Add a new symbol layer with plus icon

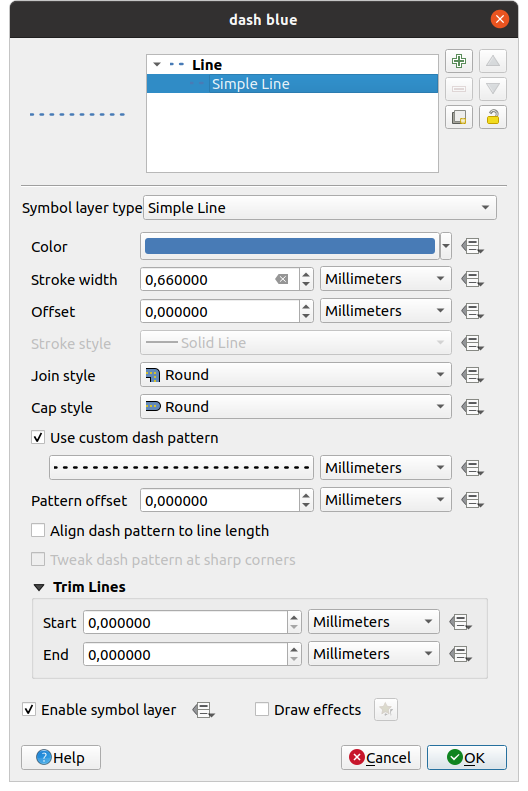pyautogui.click(x=458, y=62)
